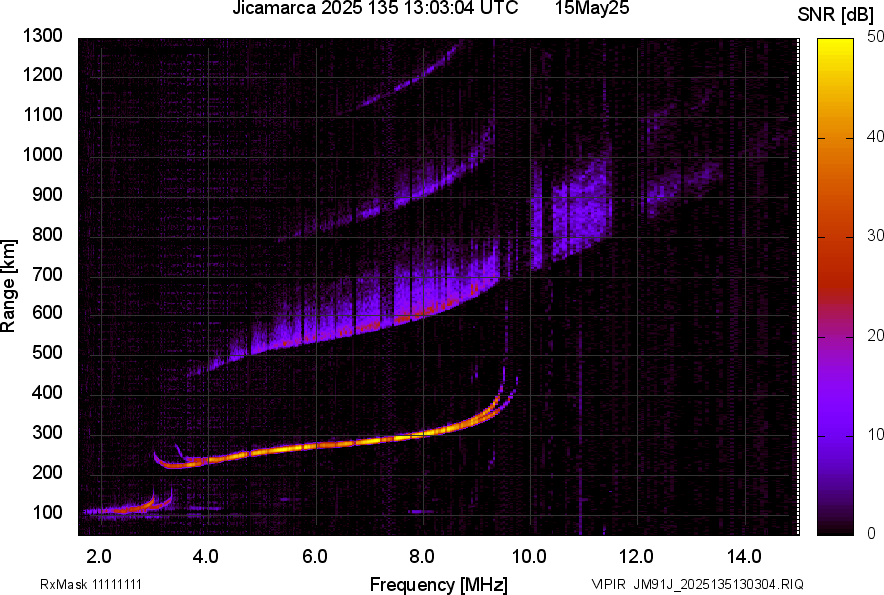Click the 'RxMask 11111111' footer text
The width and height of the screenshot is (884, 595).
[x=91, y=584]
